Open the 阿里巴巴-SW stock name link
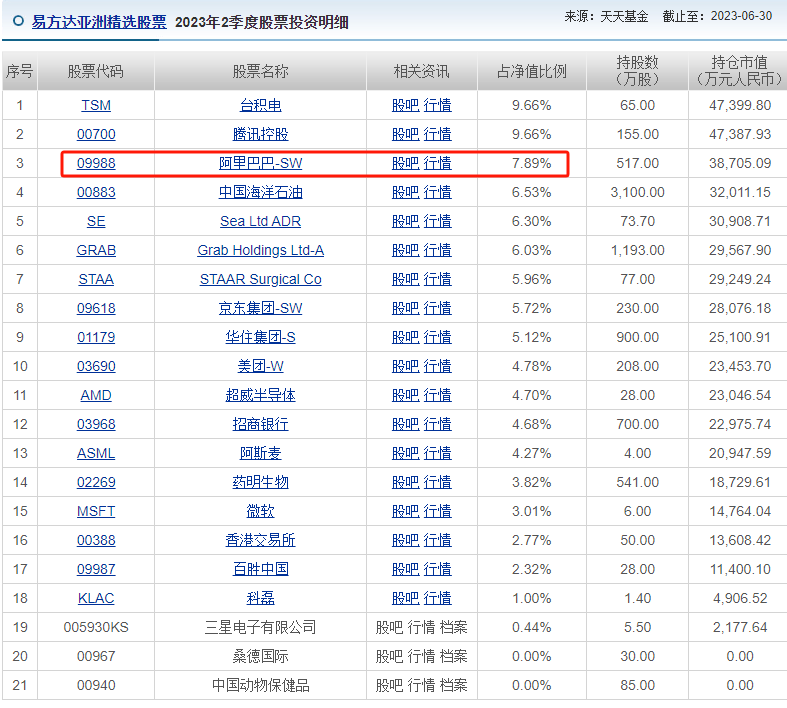The image size is (787, 708). 260,164
